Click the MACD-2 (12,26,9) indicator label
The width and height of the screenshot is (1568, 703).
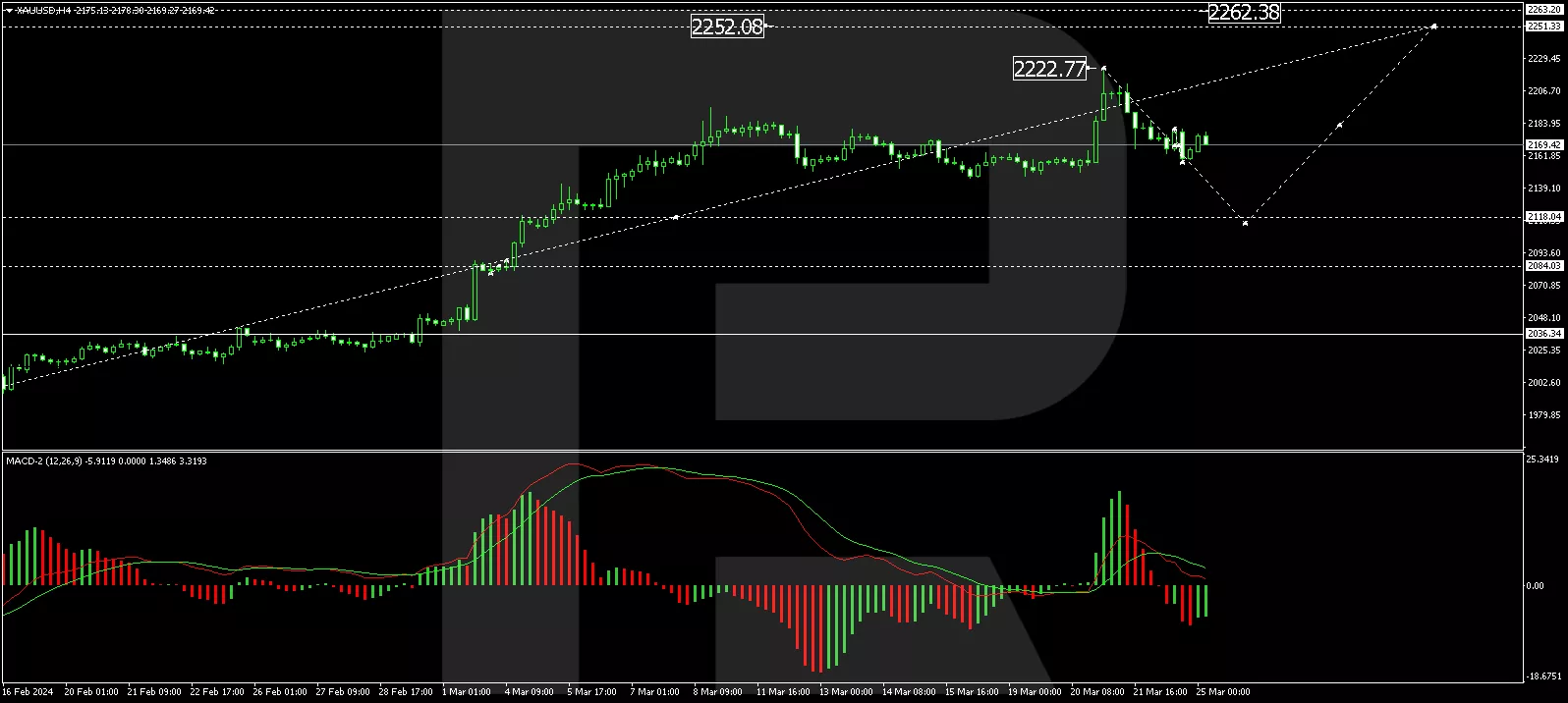tap(56, 460)
